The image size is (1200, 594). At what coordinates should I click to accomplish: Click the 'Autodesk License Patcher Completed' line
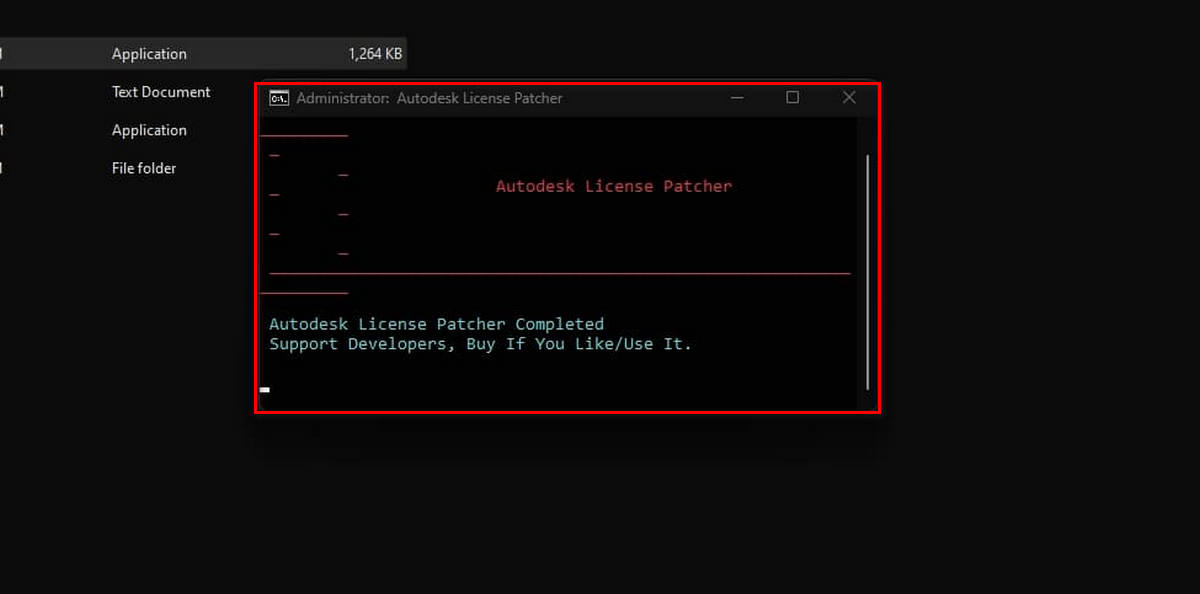pyautogui.click(x=436, y=324)
